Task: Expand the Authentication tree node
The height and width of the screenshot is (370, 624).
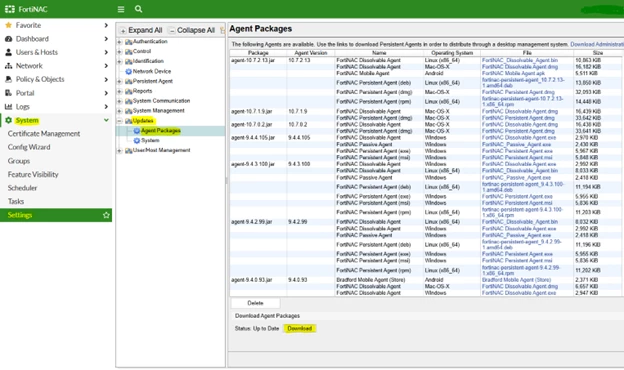Action: [x=119, y=41]
